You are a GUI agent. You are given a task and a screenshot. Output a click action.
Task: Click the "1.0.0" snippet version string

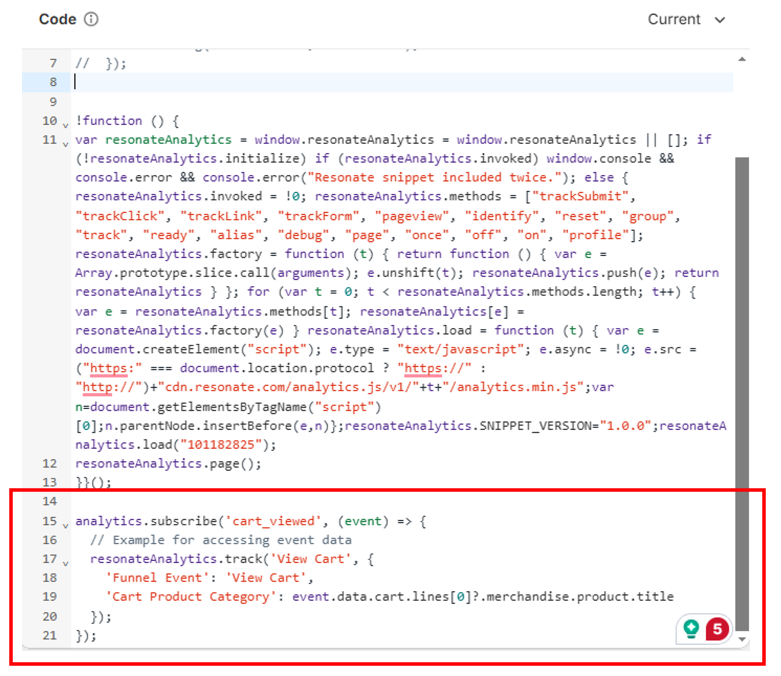pyautogui.click(x=626, y=426)
